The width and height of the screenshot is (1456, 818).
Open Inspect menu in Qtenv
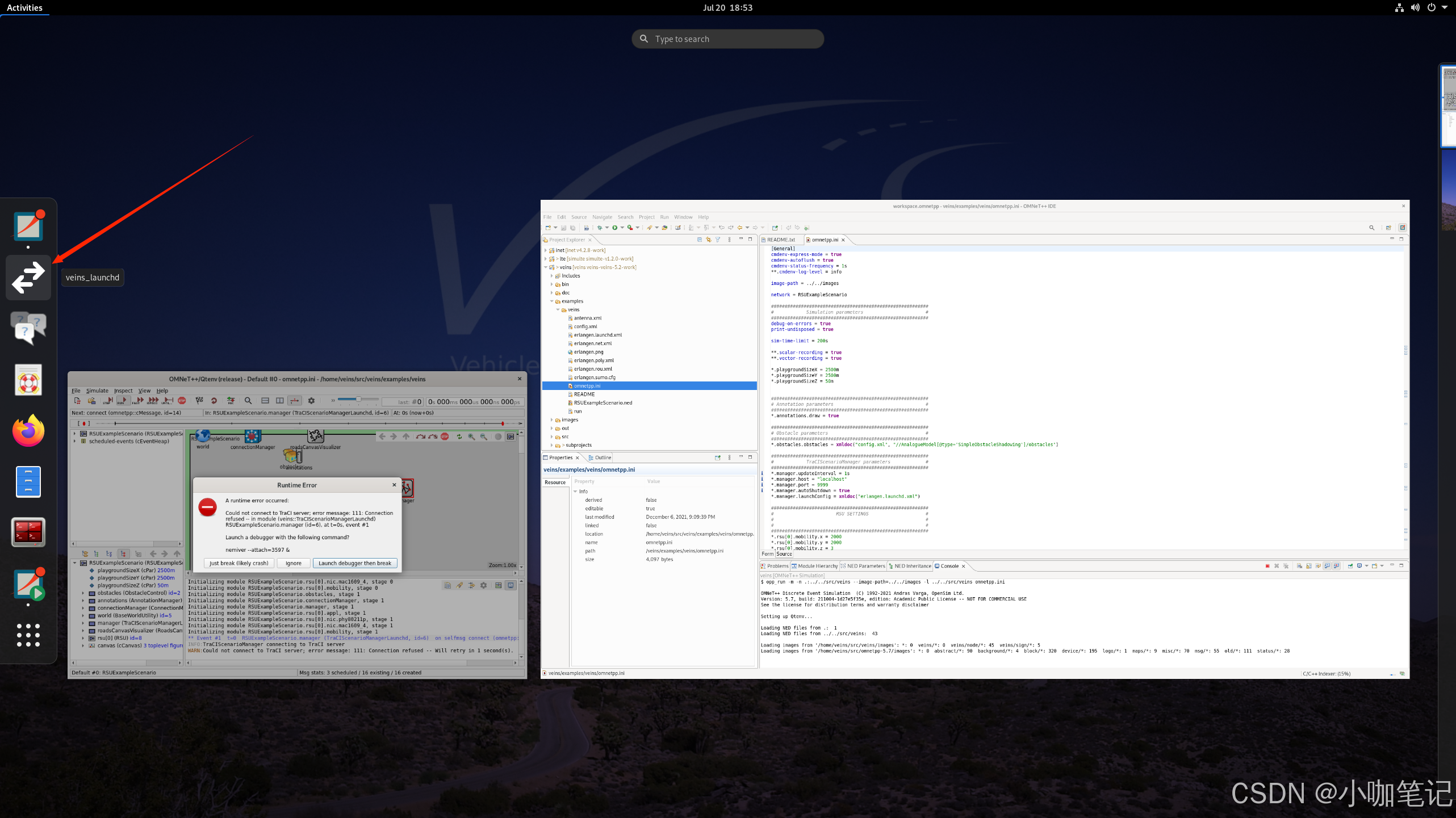[123, 391]
